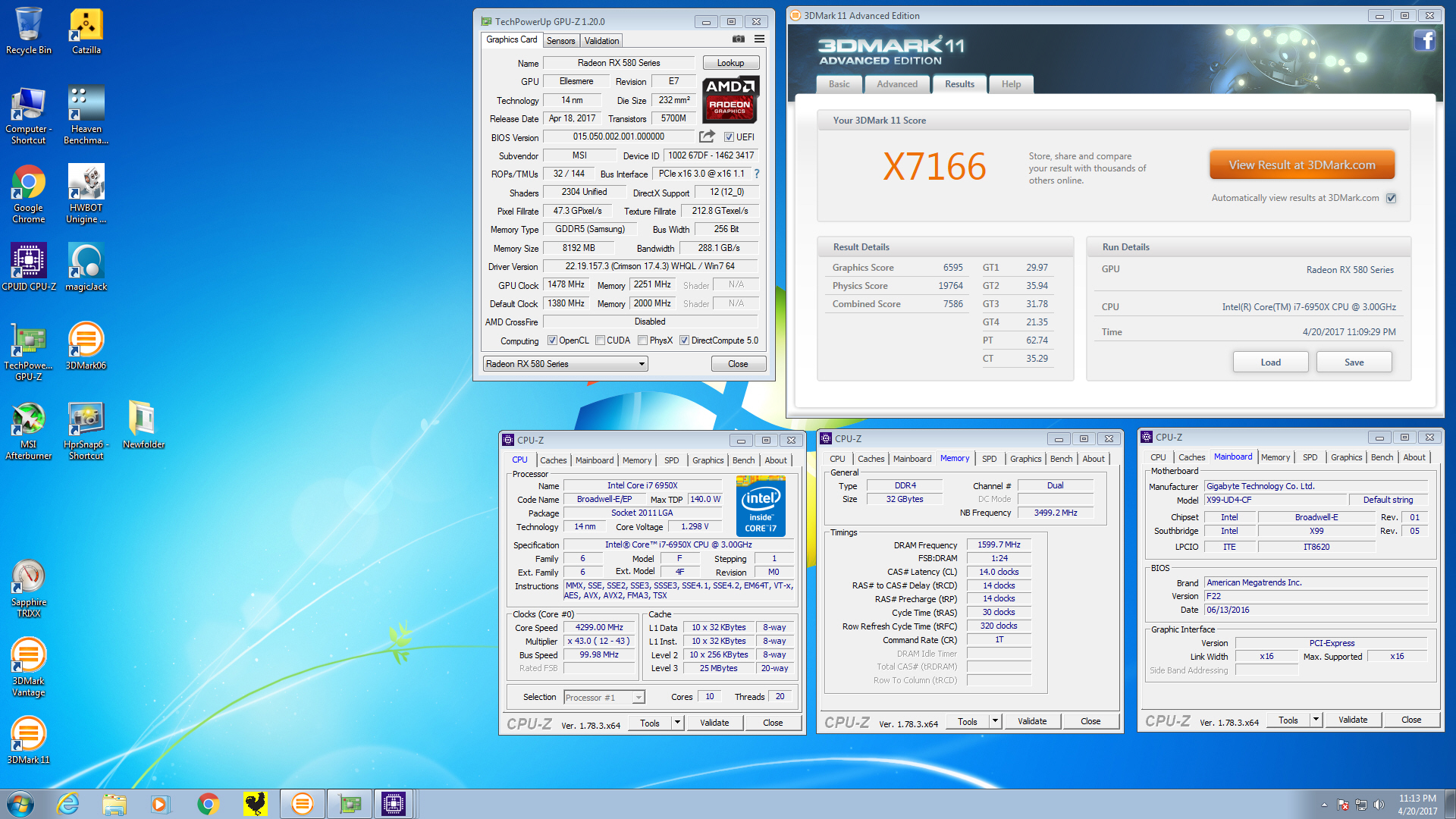Toggle CUDA checkbox in GPU-Z
The height and width of the screenshot is (819, 1456).
pyautogui.click(x=600, y=340)
